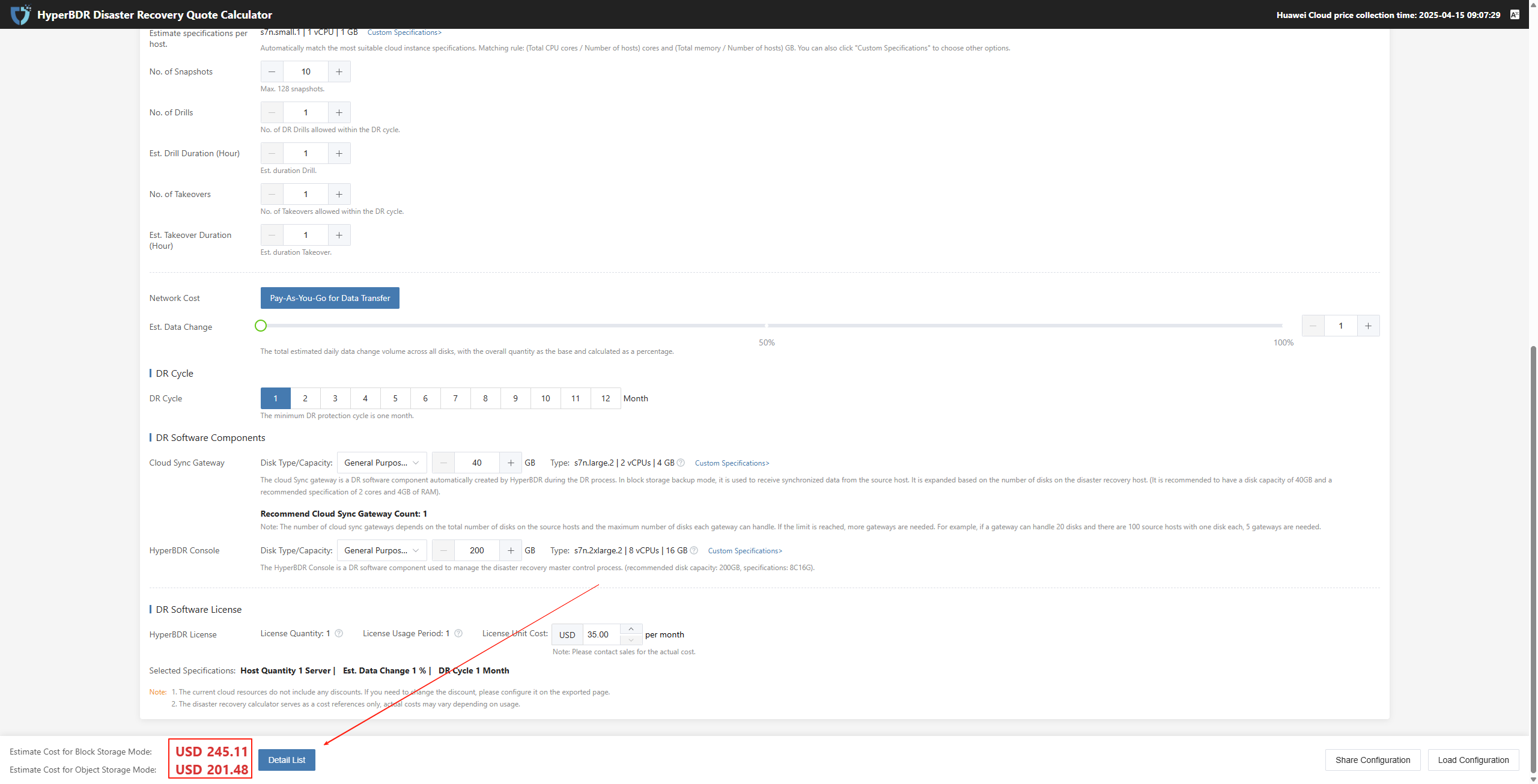Click the License Unit Cost down arrow
1538x784 pixels.
coord(631,640)
